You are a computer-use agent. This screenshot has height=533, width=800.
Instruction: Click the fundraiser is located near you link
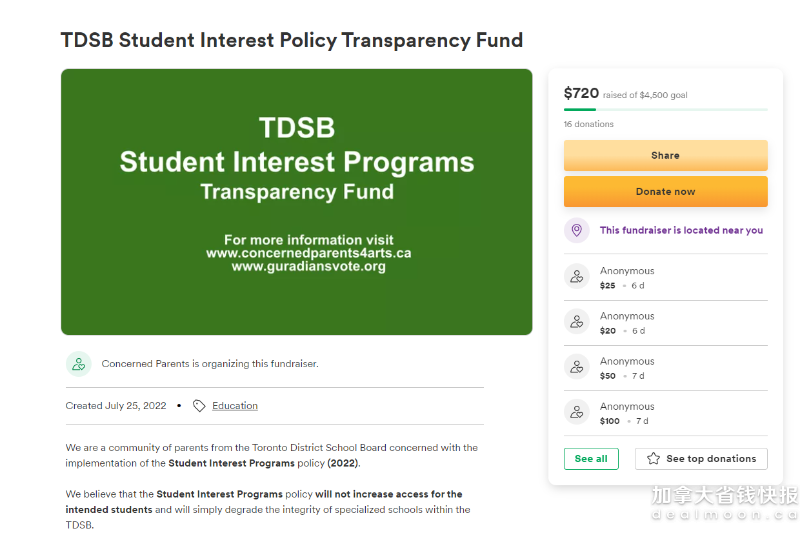681,230
